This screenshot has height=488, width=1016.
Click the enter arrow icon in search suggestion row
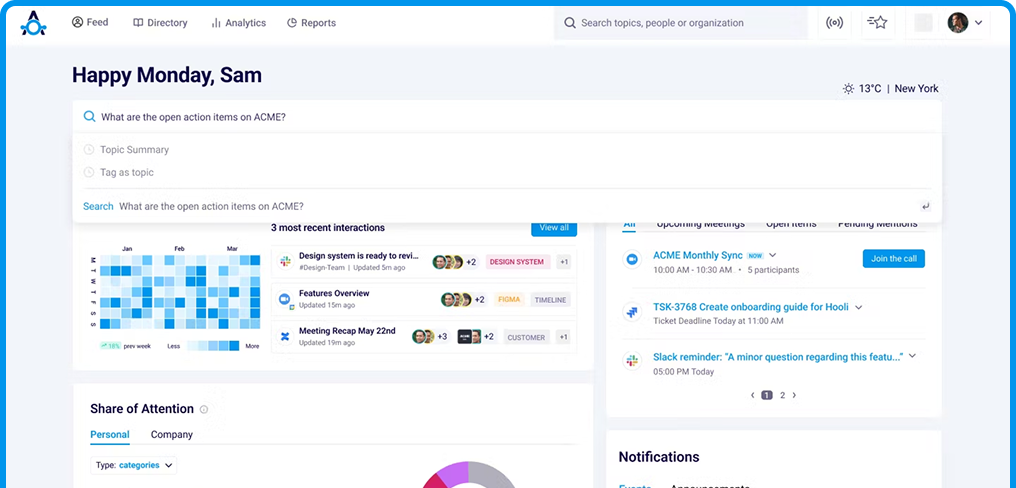926,207
